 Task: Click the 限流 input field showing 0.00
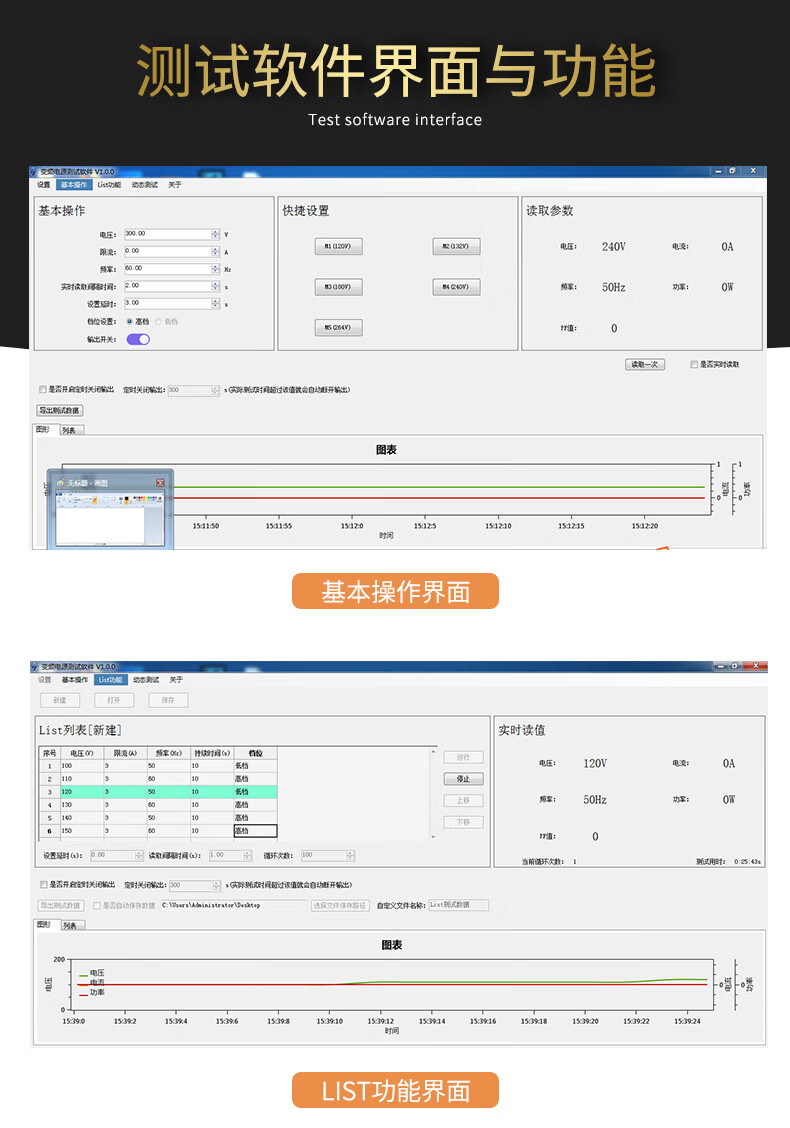coord(168,251)
